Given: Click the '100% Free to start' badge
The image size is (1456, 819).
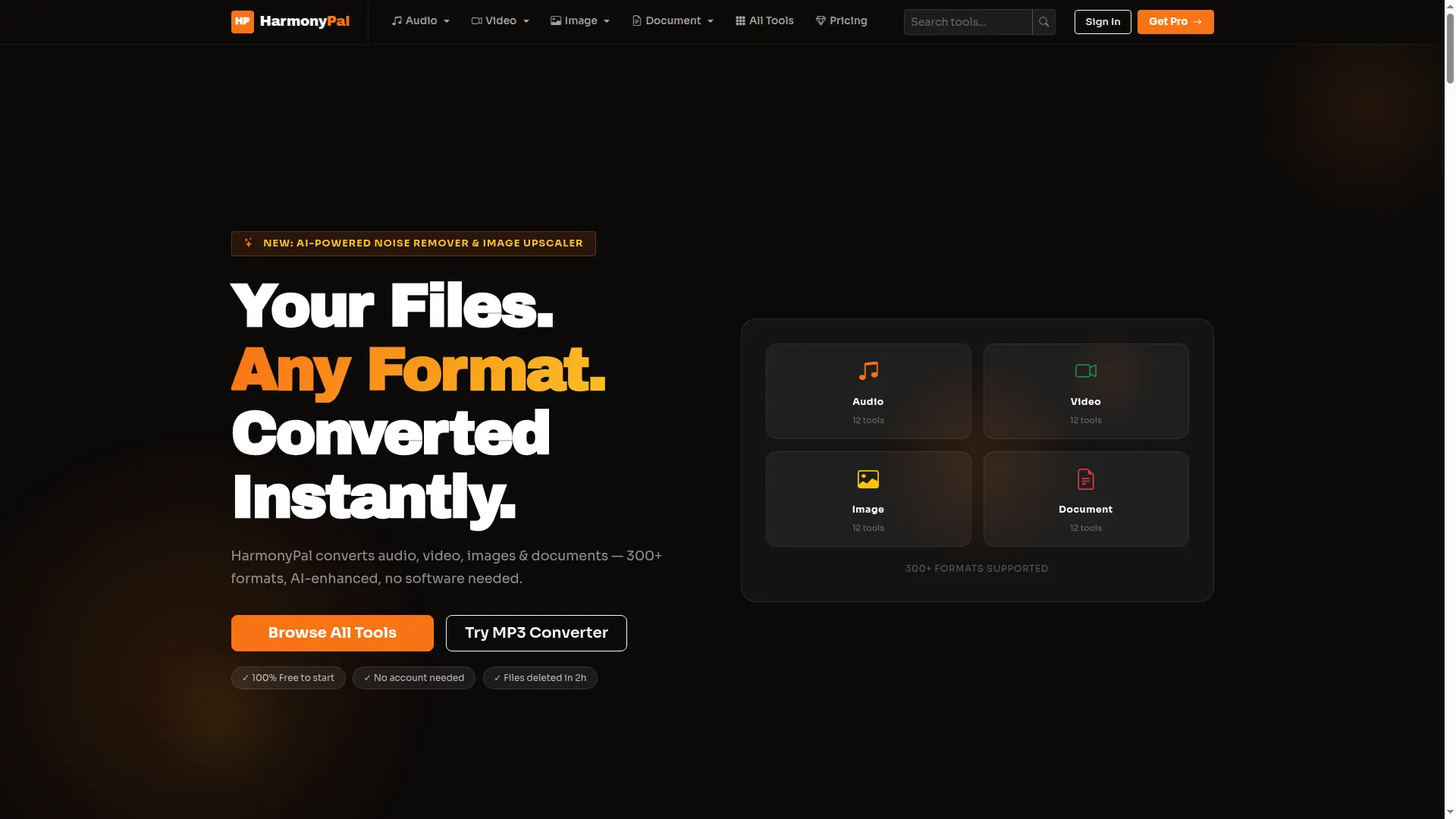Looking at the screenshot, I should 288,678.
